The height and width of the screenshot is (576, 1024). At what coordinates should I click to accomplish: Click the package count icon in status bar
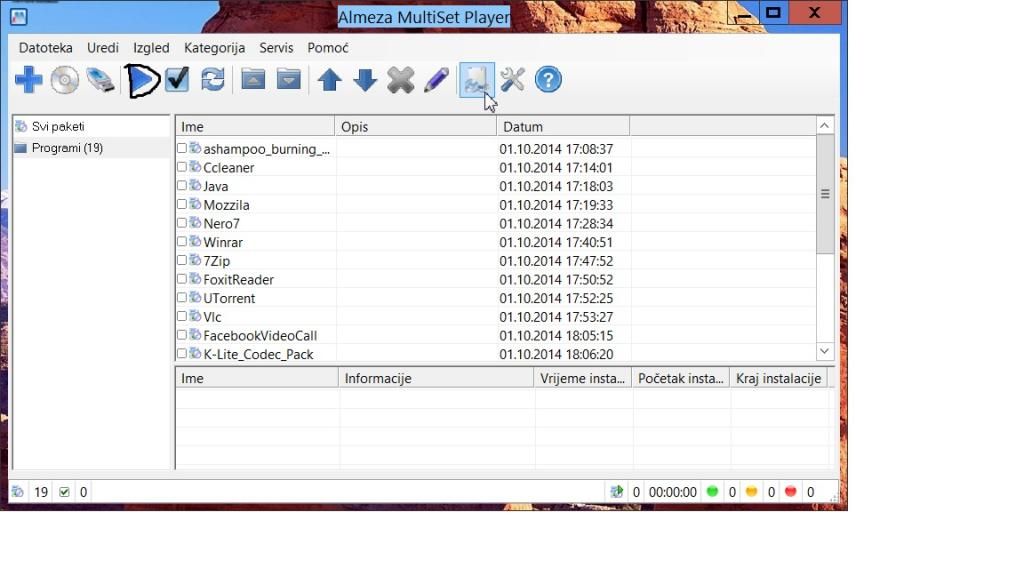click(x=18, y=492)
